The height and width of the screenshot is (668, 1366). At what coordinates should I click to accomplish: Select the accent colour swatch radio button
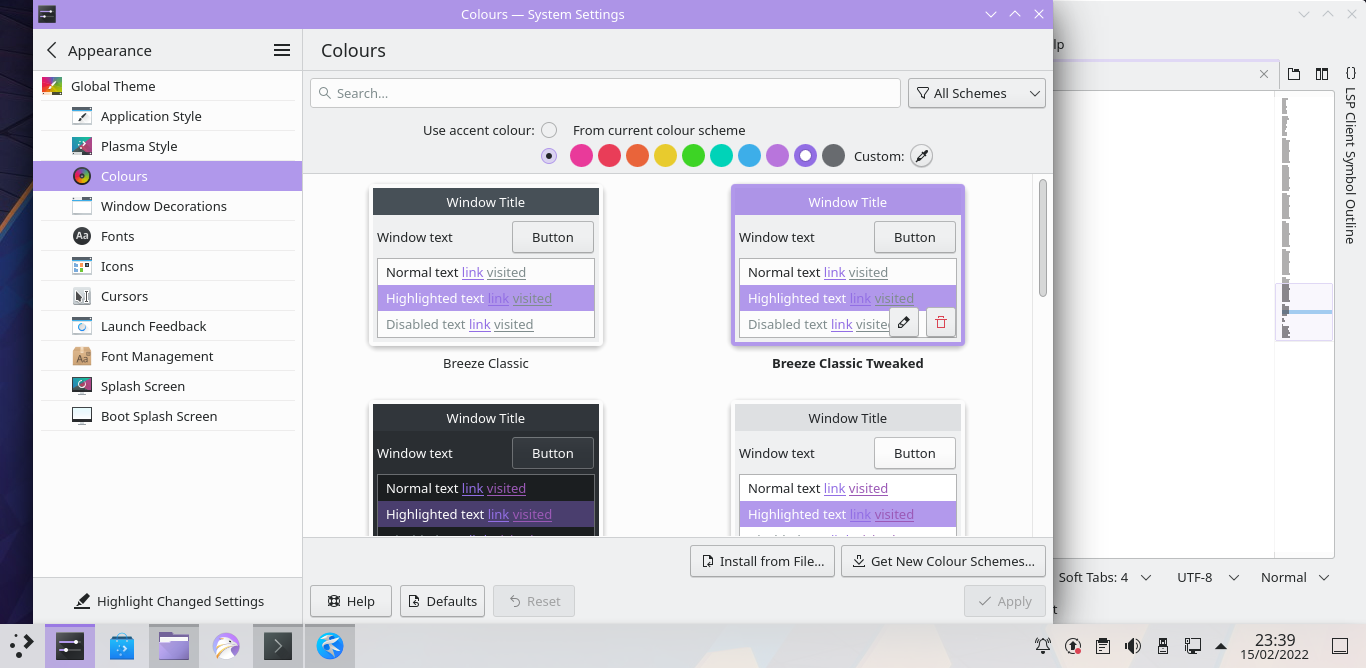549,156
